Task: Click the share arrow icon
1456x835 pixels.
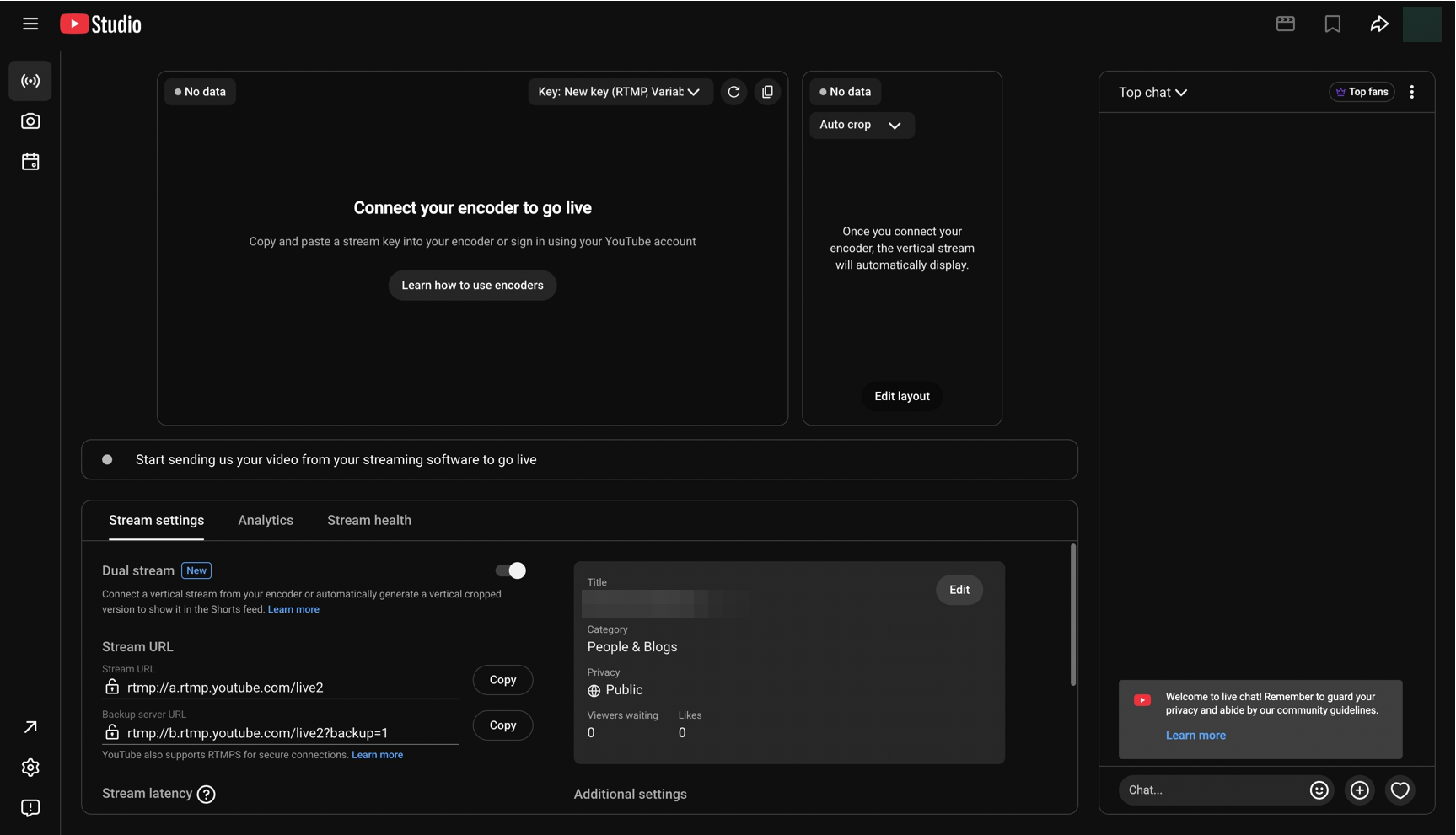Action: 1379,24
